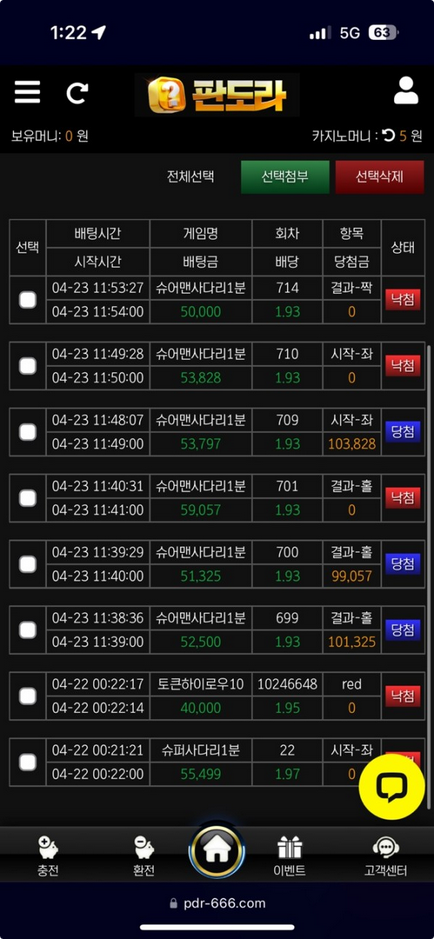Tick checkbox for round 700 bet
The image size is (434, 939).
(x=28, y=564)
